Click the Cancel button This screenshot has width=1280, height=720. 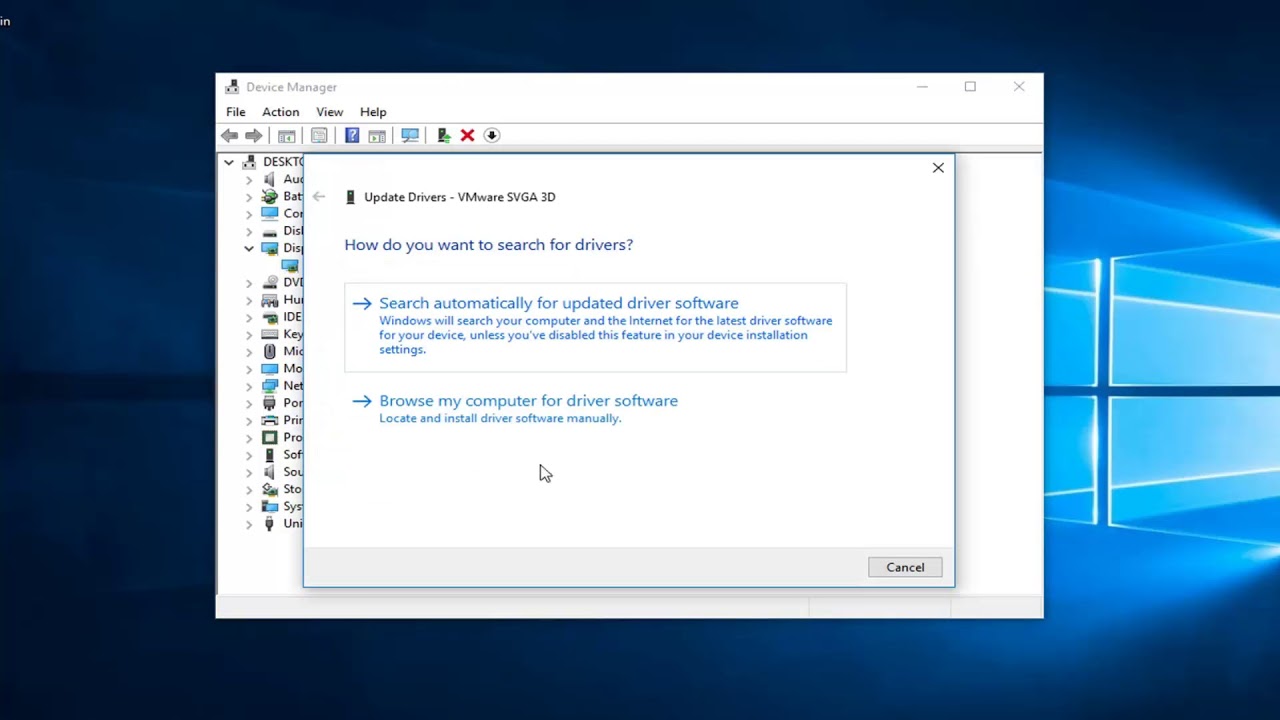point(905,567)
